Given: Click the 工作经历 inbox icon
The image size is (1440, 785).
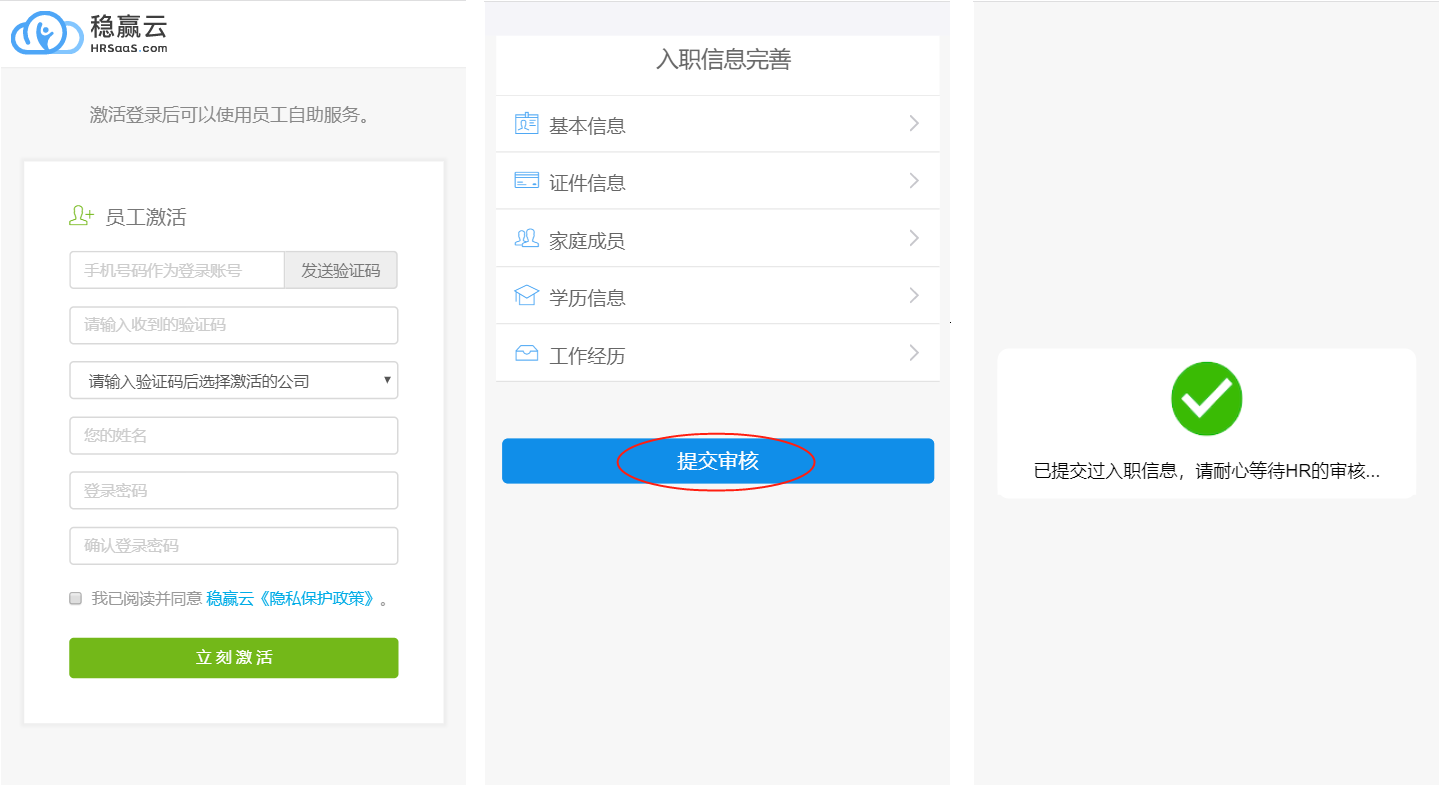Looking at the screenshot, I should coord(526,353).
